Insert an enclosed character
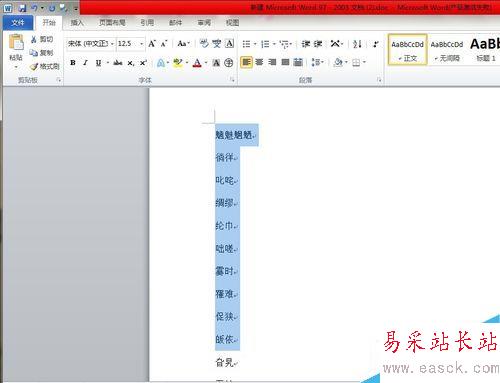The width and height of the screenshot is (500, 383). 229,63
